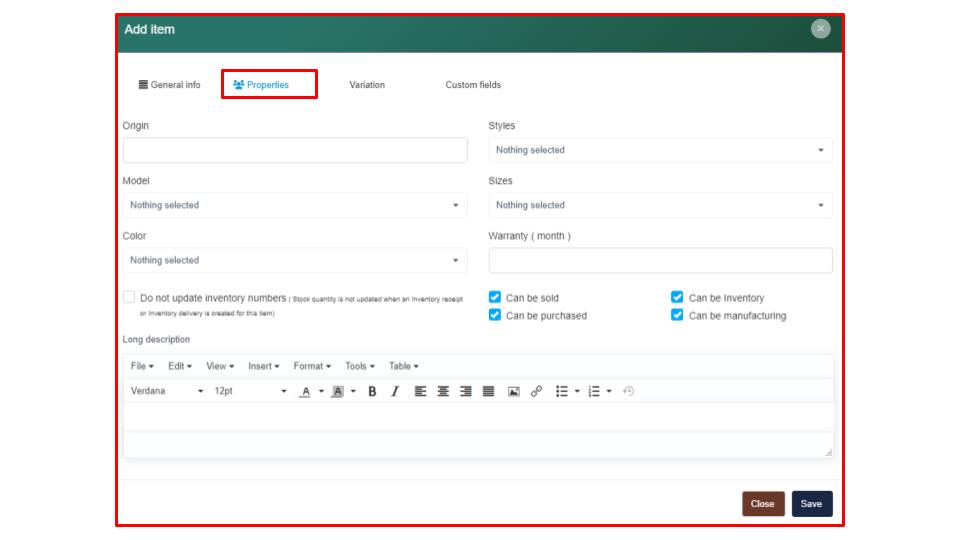The height and width of the screenshot is (540, 960).
Task: Insert a bullet list in the editor
Action: click(562, 392)
